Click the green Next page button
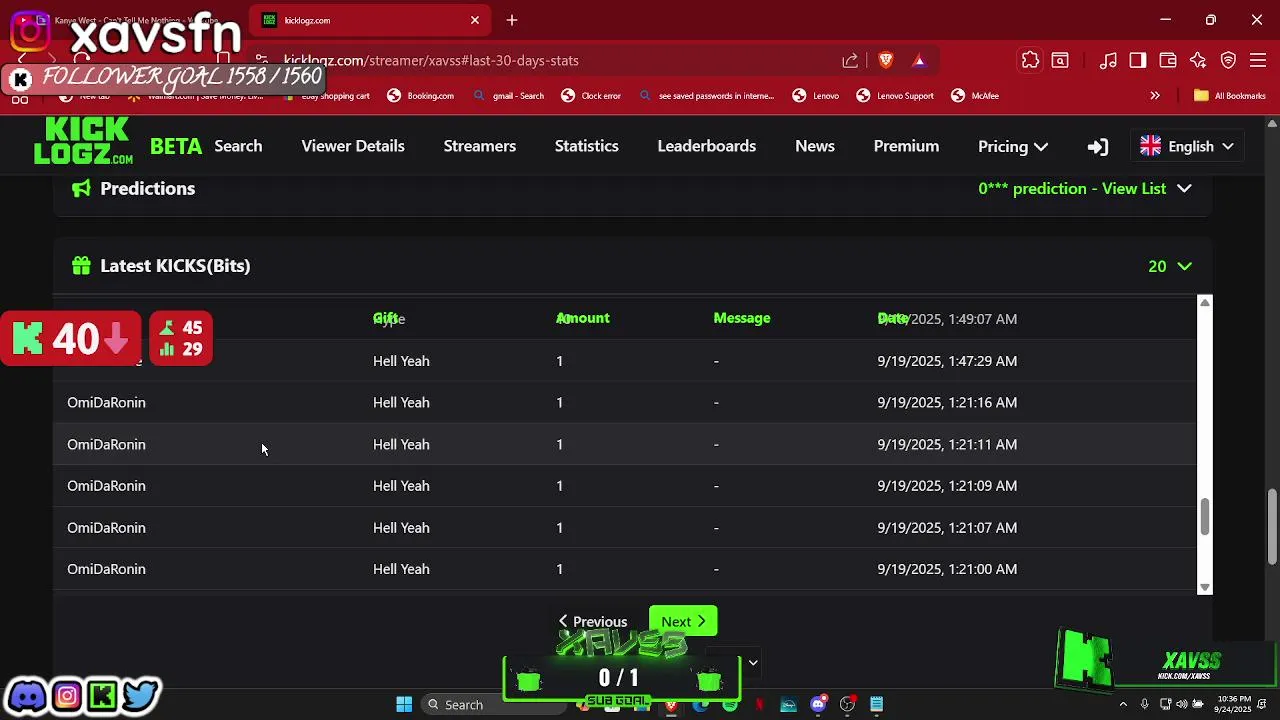This screenshot has height=720, width=1280. (x=683, y=622)
